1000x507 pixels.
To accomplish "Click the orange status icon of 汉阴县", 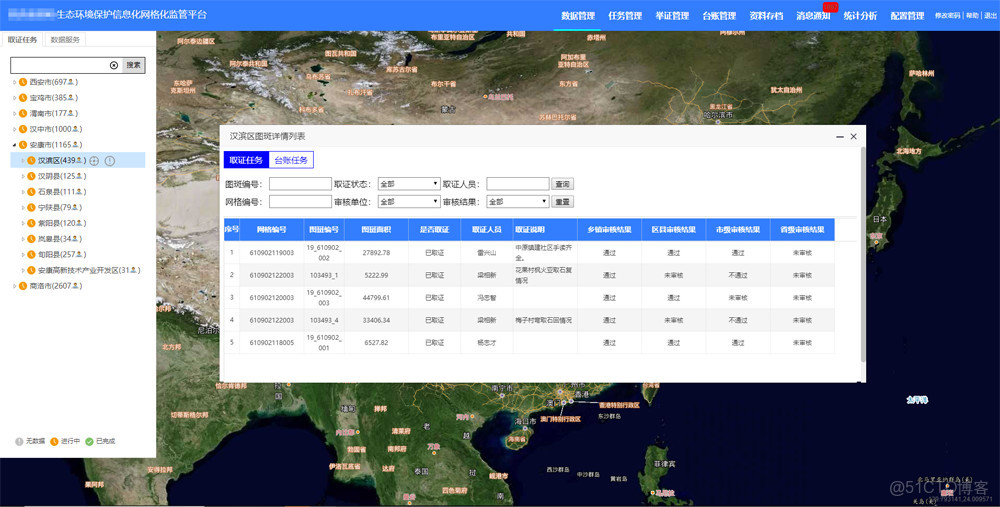I will [x=31, y=176].
